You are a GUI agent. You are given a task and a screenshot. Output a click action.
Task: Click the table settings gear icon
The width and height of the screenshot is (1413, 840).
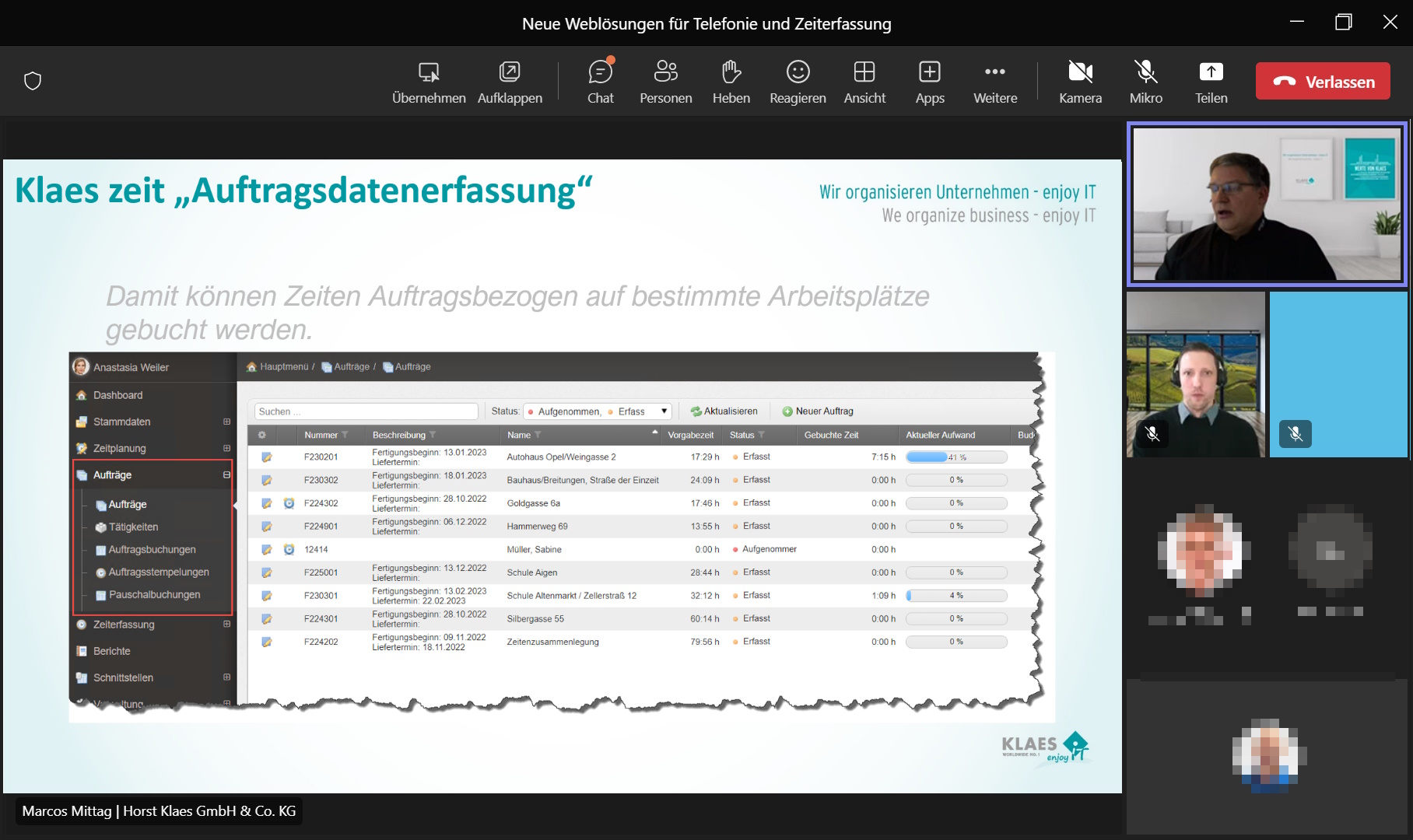[262, 435]
